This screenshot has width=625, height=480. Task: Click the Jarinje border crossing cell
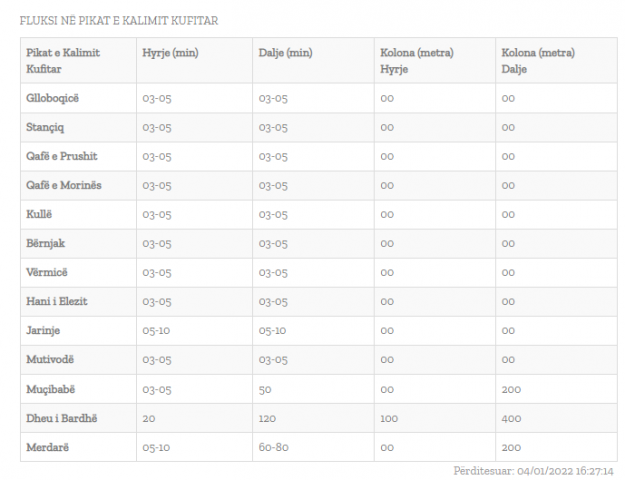point(45,330)
